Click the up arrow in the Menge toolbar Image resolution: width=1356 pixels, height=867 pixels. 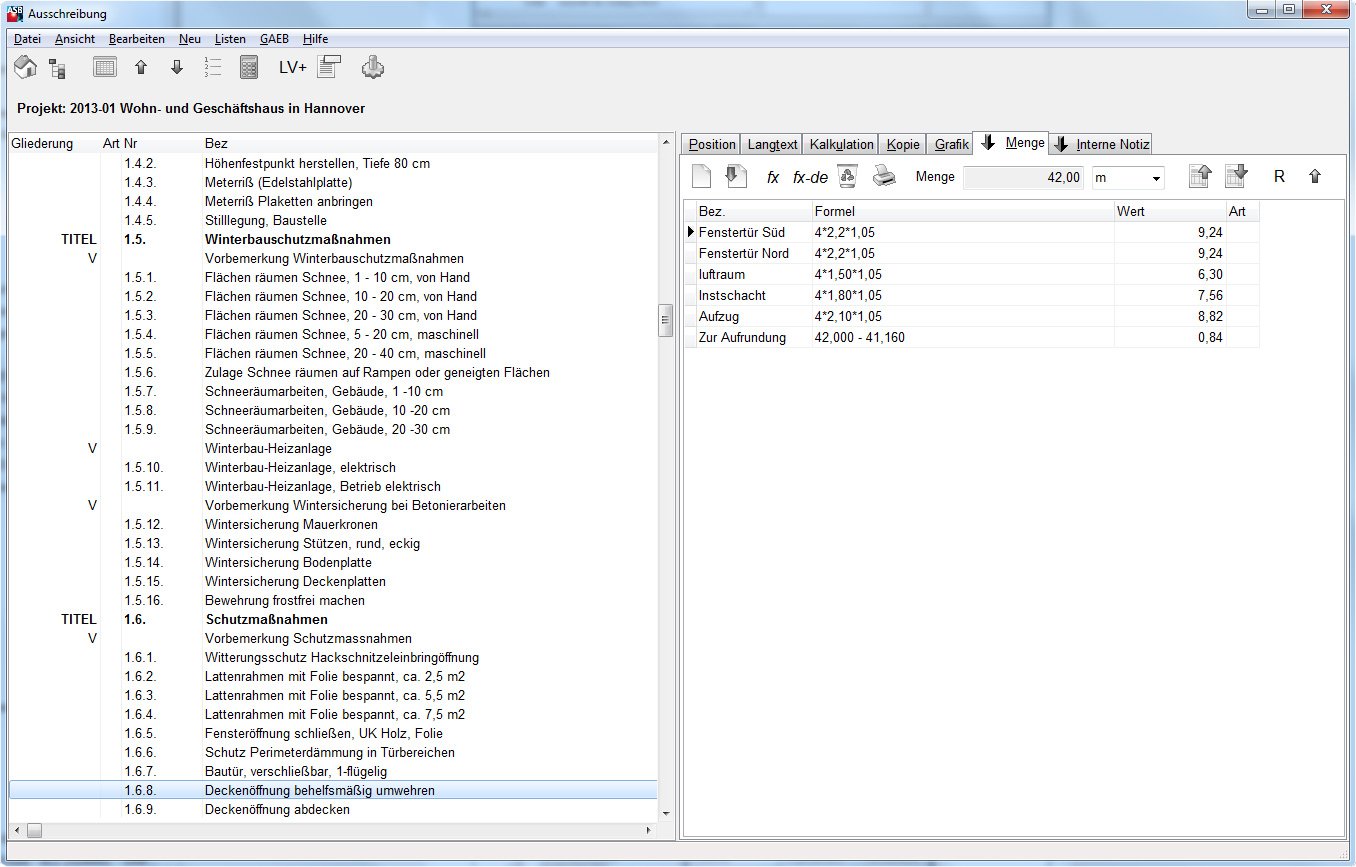coord(1315,177)
